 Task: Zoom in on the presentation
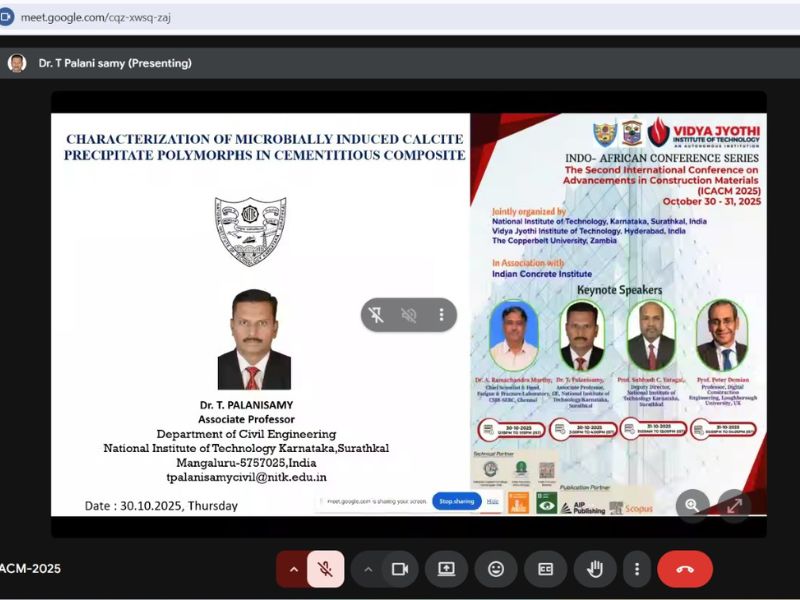tap(691, 506)
